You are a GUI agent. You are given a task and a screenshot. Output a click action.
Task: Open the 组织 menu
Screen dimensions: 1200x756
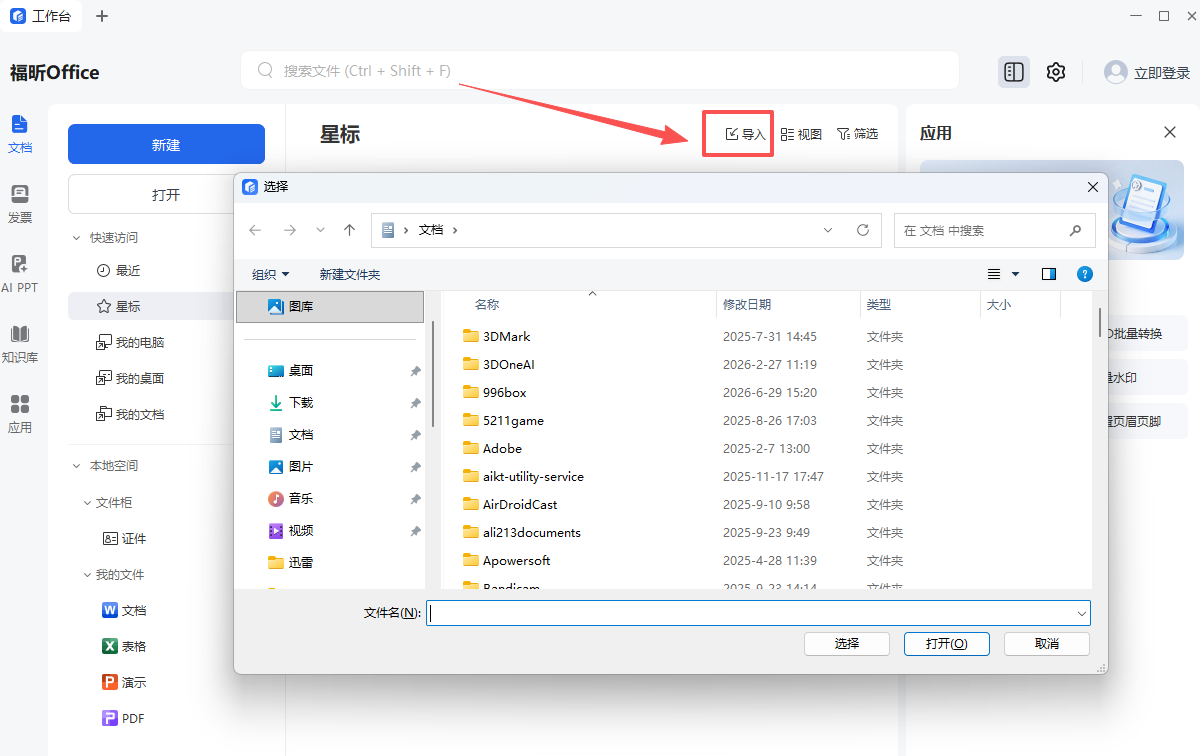(270, 274)
